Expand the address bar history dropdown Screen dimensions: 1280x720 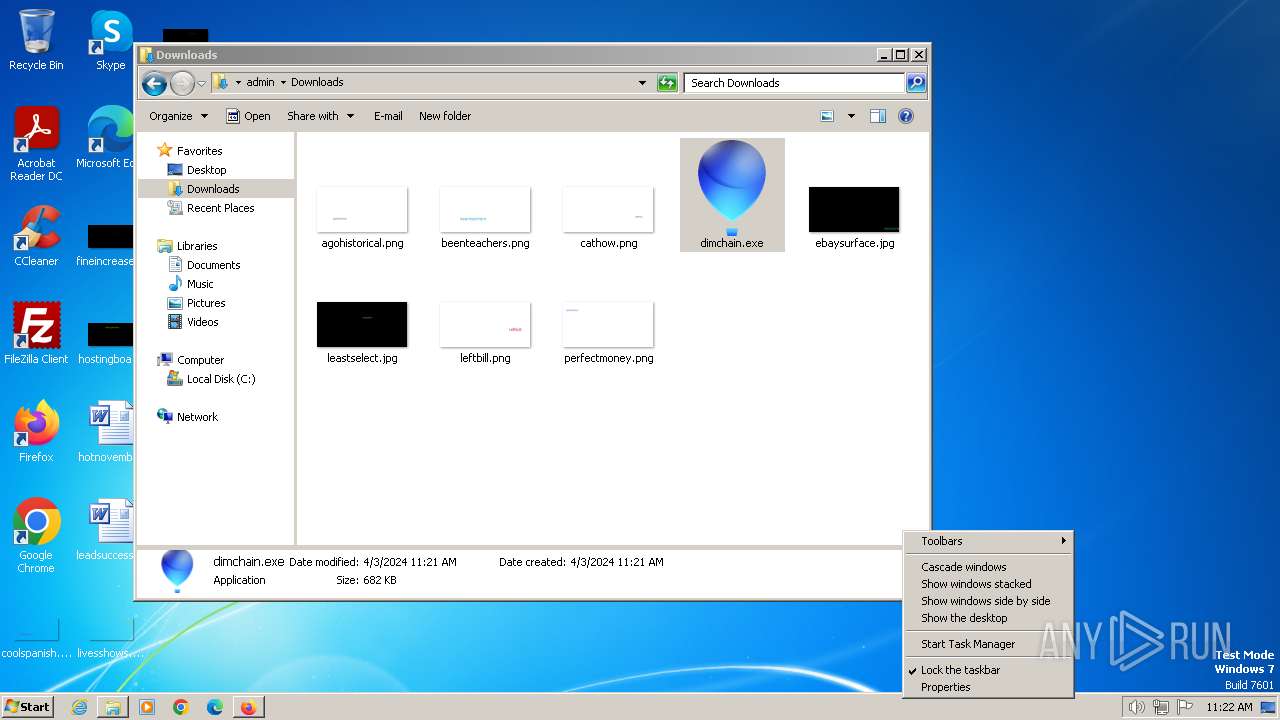(642, 83)
